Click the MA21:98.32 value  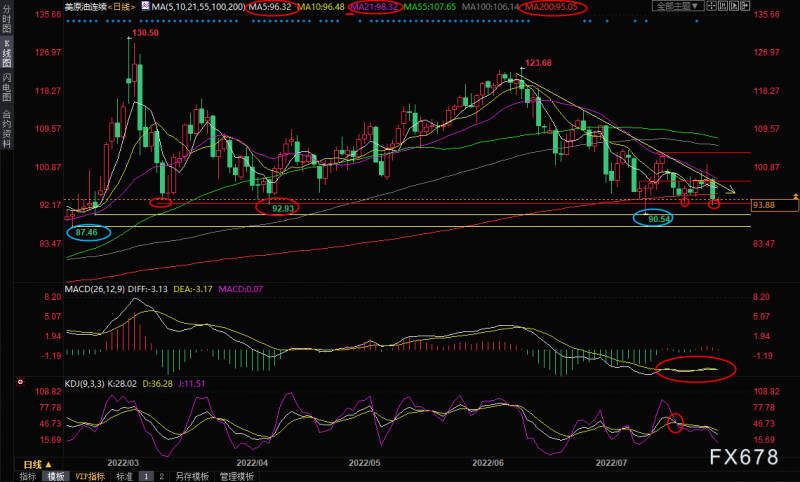374,7
